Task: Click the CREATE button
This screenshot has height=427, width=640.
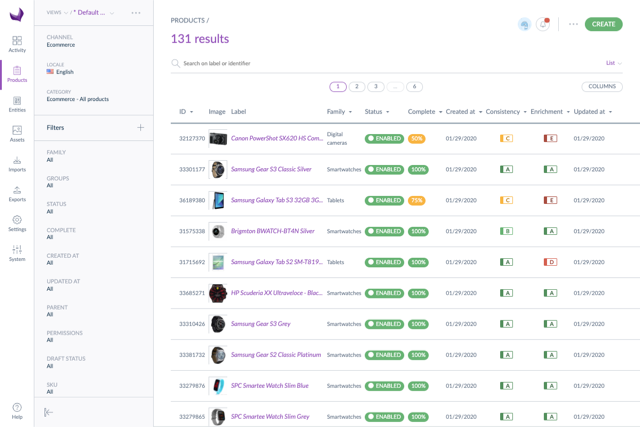Action: tap(603, 24)
